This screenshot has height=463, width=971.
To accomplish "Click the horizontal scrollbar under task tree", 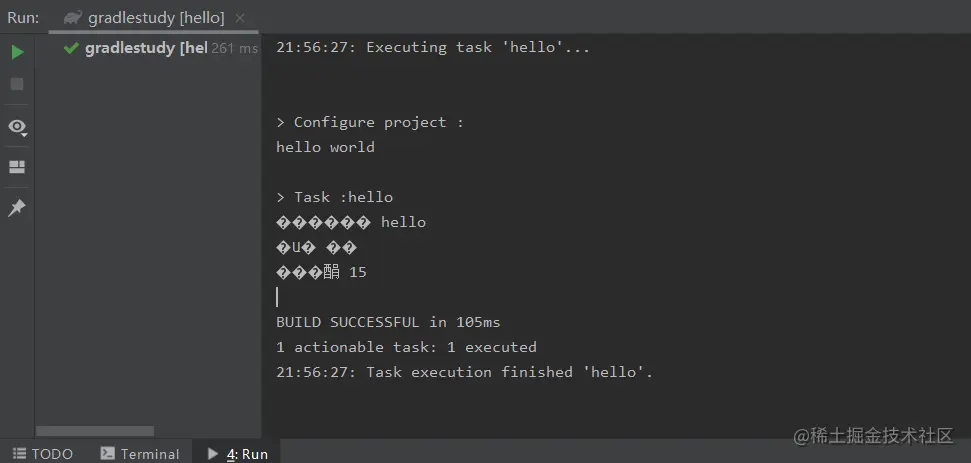I will click(x=95, y=431).
